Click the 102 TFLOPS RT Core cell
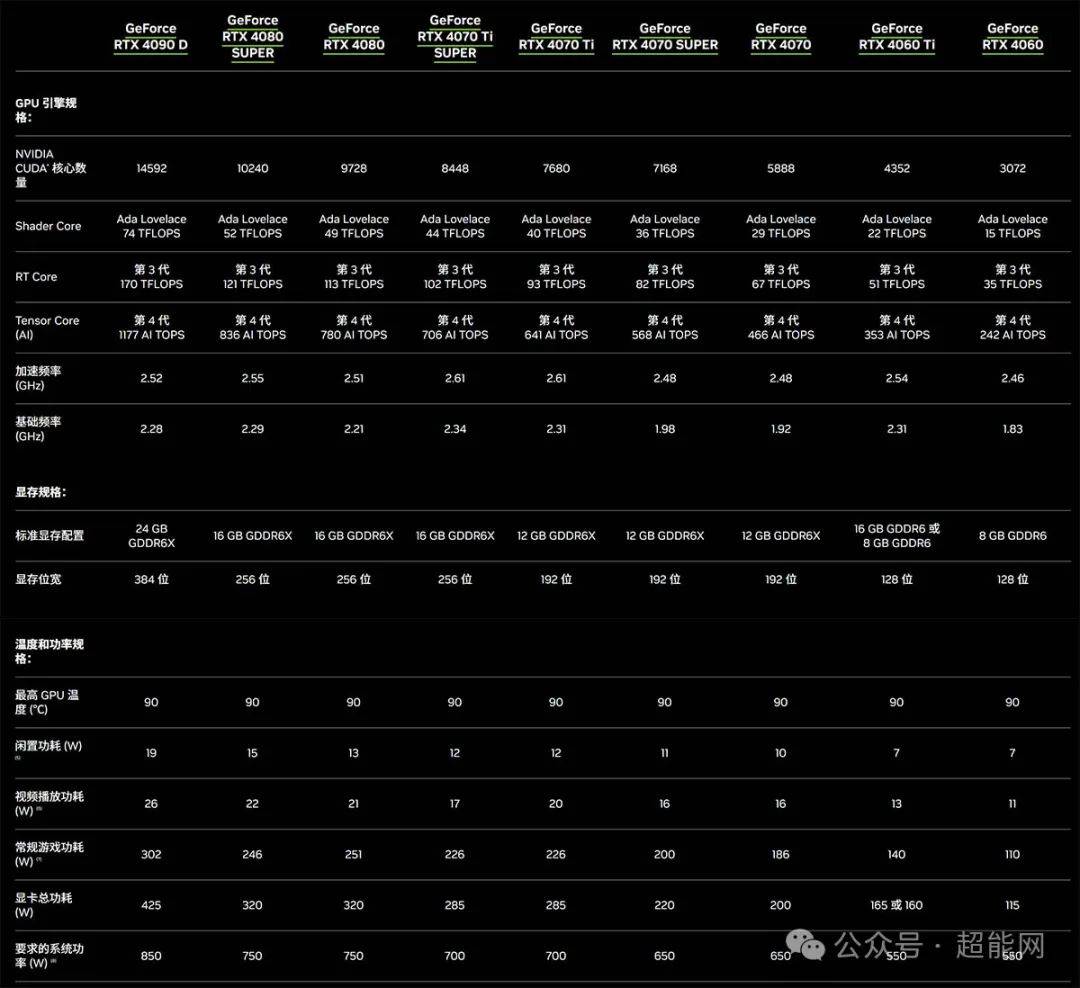1080x988 pixels. pyautogui.click(x=455, y=277)
